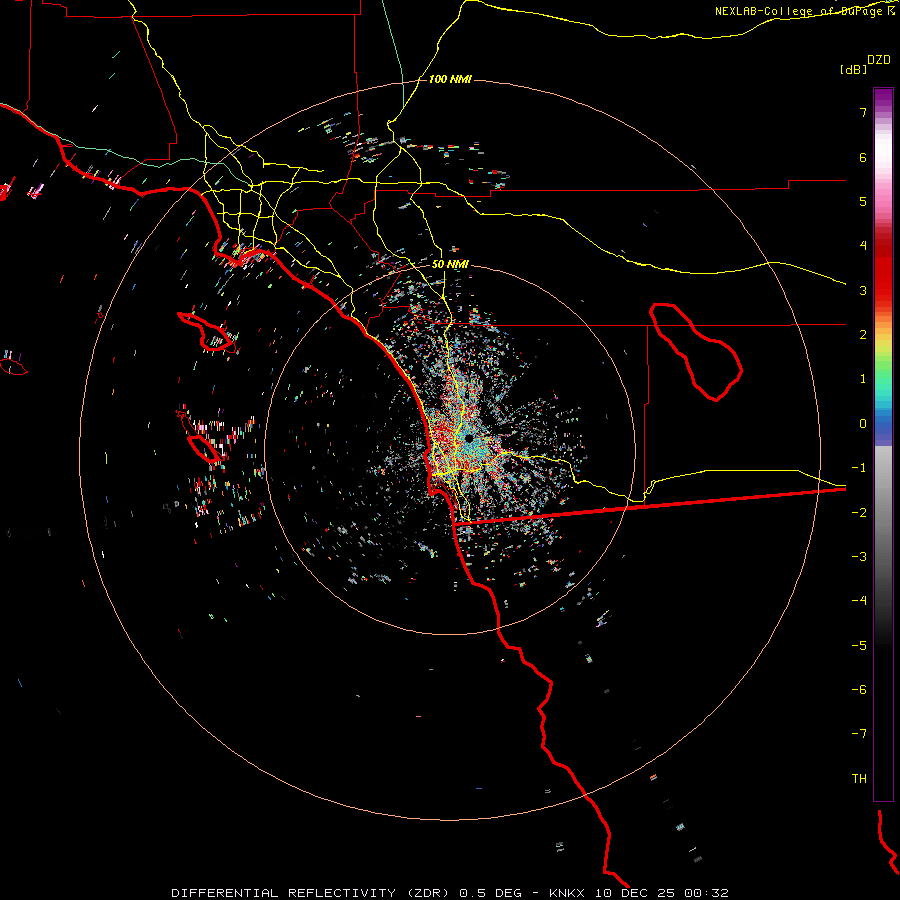Click the "0" tick label on color scale
Viewport: 900px width, 900px height.
[863, 424]
